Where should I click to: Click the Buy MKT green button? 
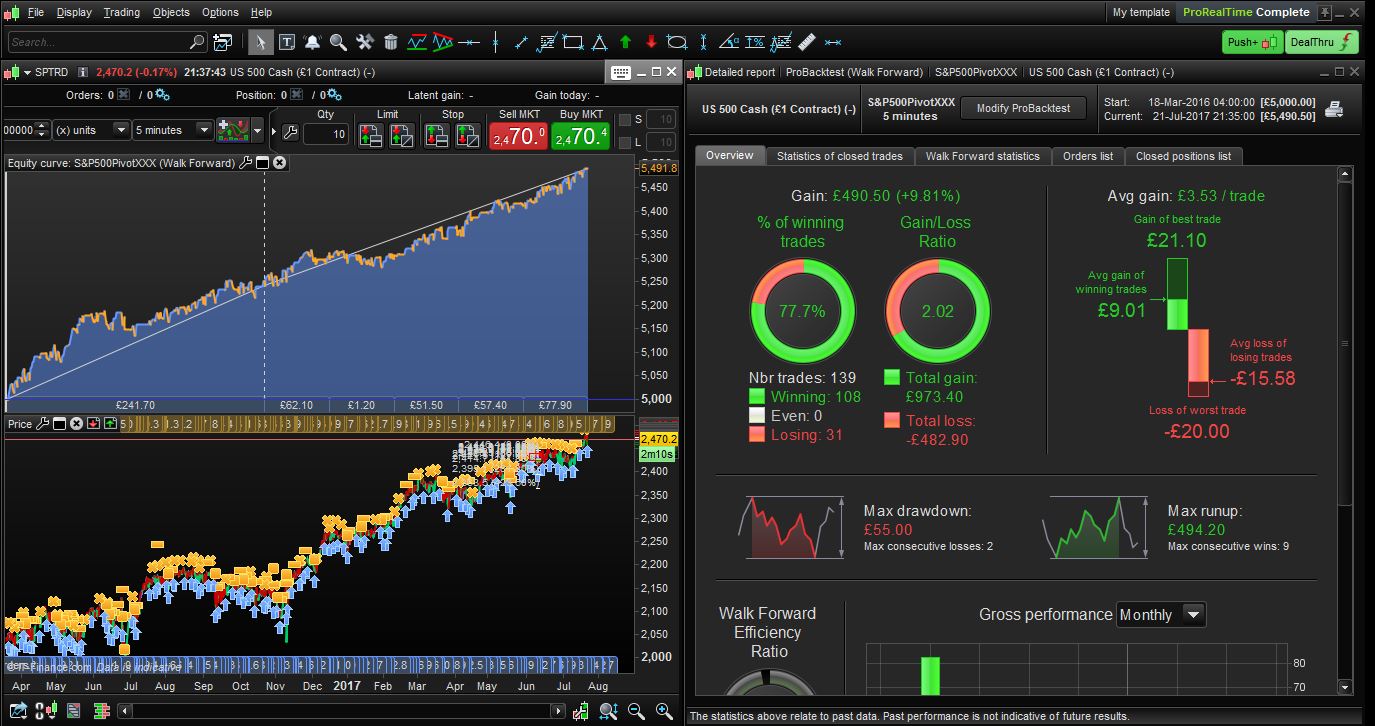click(x=581, y=135)
